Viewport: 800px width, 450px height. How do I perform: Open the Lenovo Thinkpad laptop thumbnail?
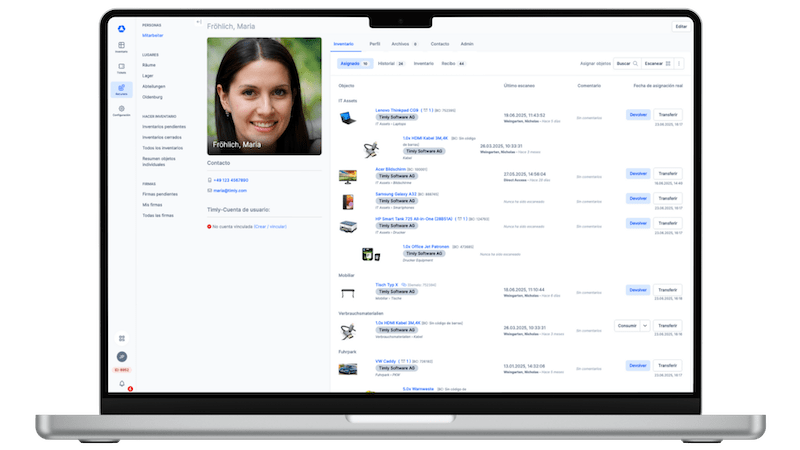pyautogui.click(x=348, y=118)
